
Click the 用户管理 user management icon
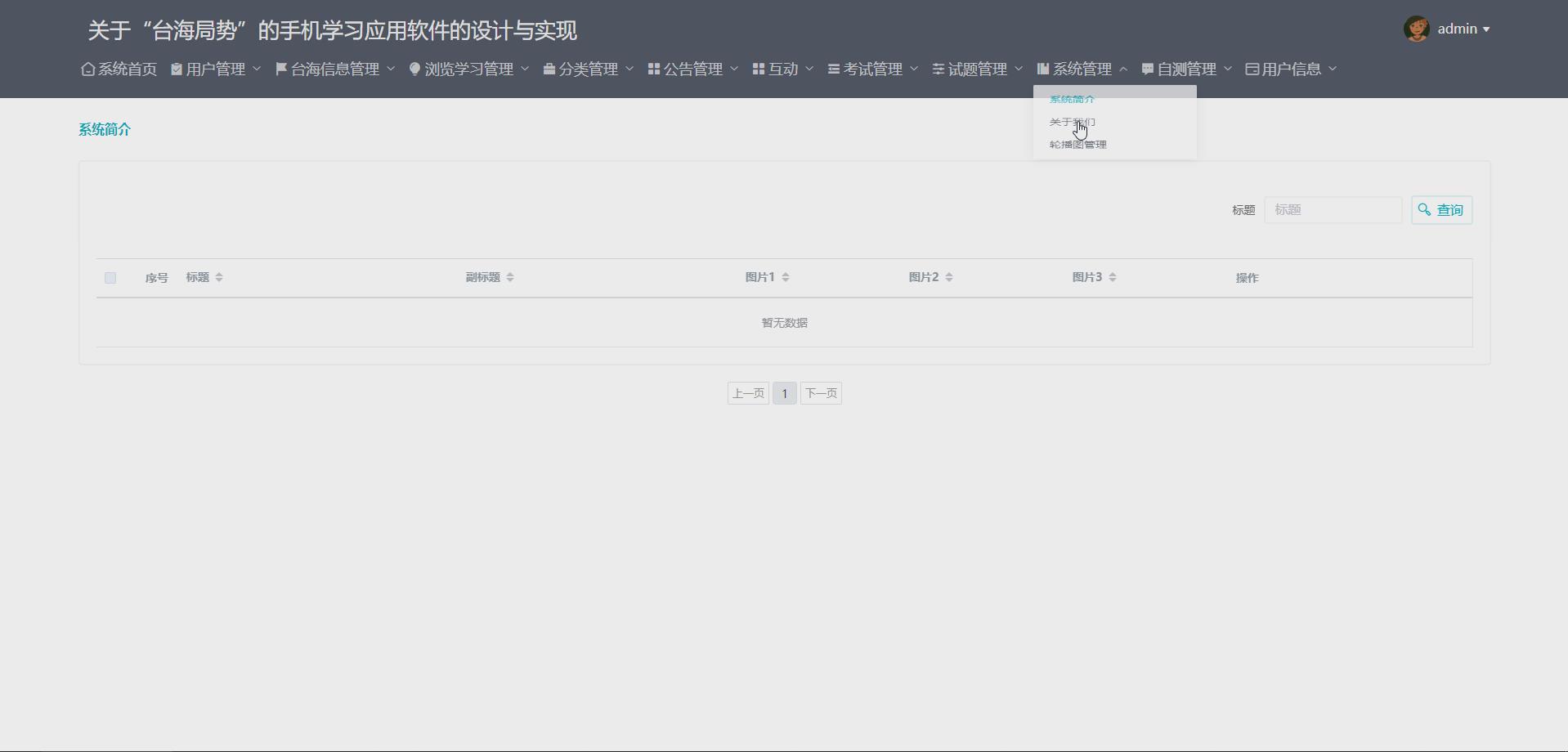[x=177, y=69]
